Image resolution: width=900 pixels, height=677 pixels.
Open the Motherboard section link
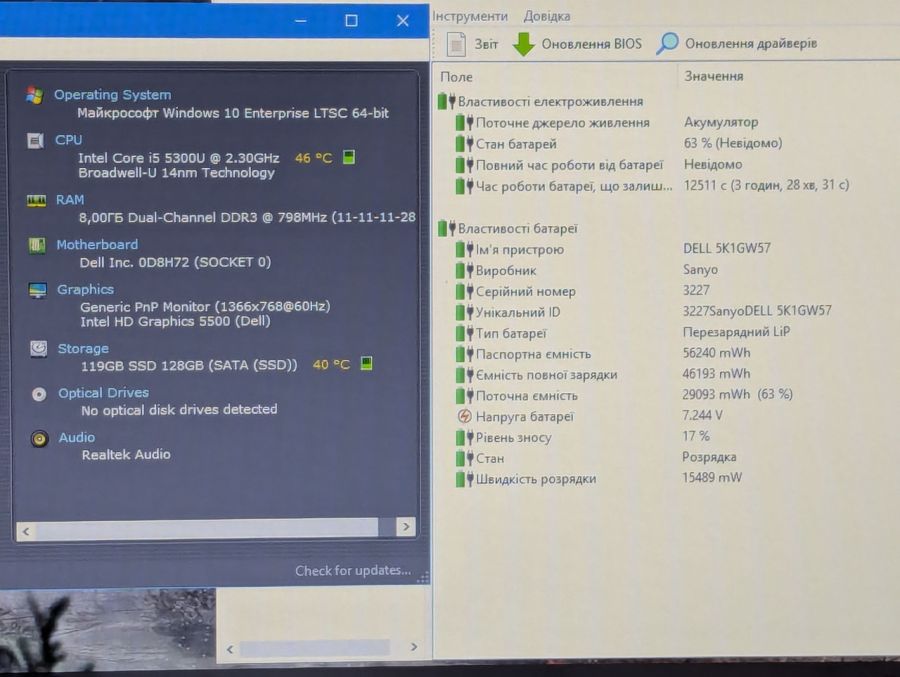pos(97,245)
